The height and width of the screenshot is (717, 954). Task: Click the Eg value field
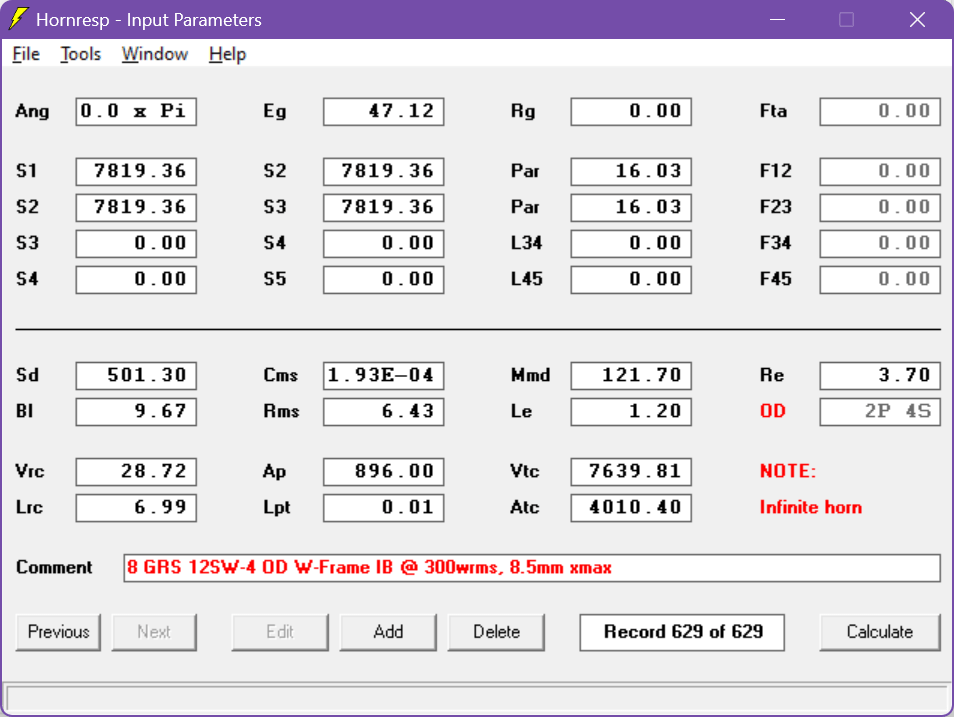click(x=384, y=111)
